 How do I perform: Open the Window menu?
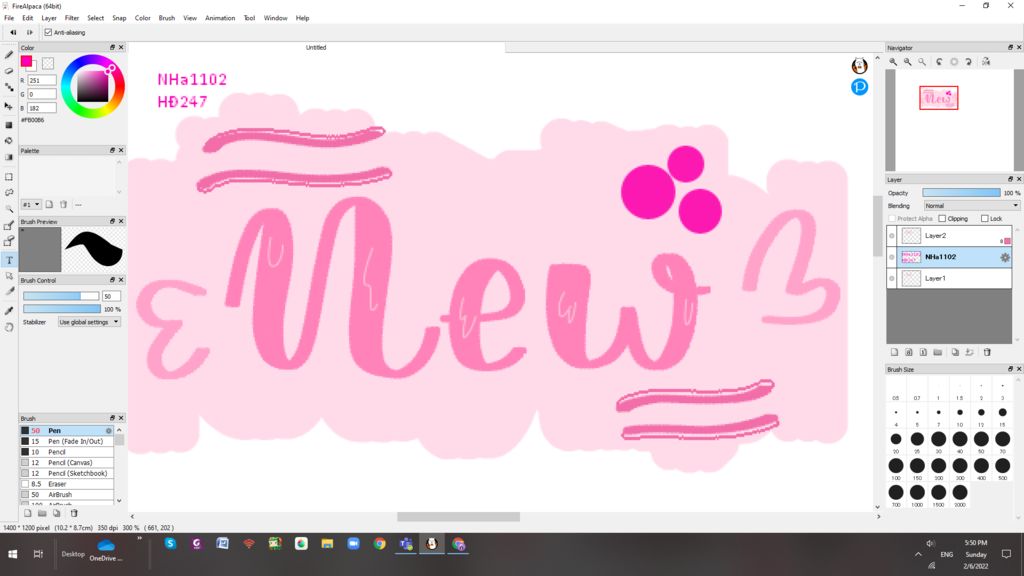click(276, 18)
